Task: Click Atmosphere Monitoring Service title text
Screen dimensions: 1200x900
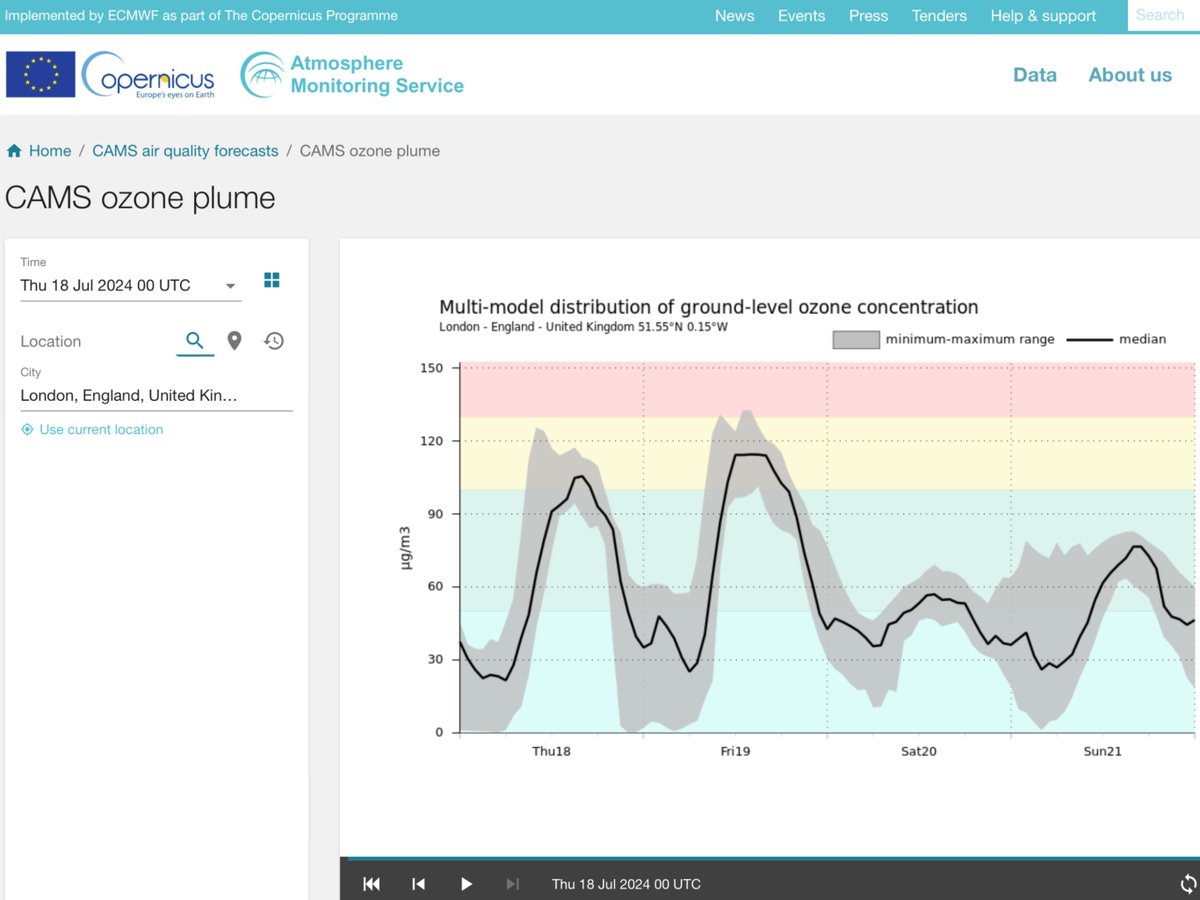Action: (x=377, y=75)
